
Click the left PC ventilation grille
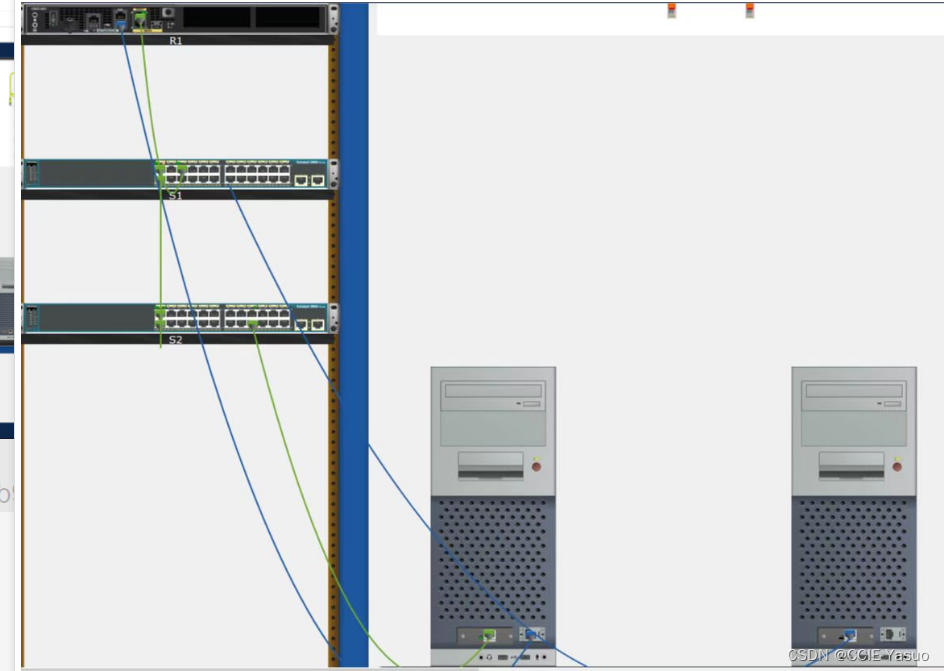click(x=493, y=560)
